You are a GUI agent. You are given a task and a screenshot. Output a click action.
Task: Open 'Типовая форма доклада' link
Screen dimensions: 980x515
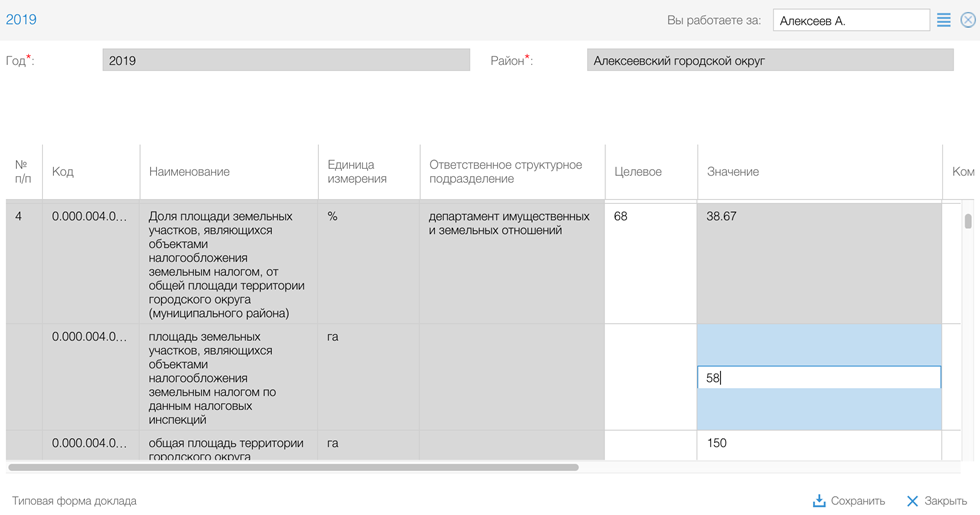click(74, 501)
